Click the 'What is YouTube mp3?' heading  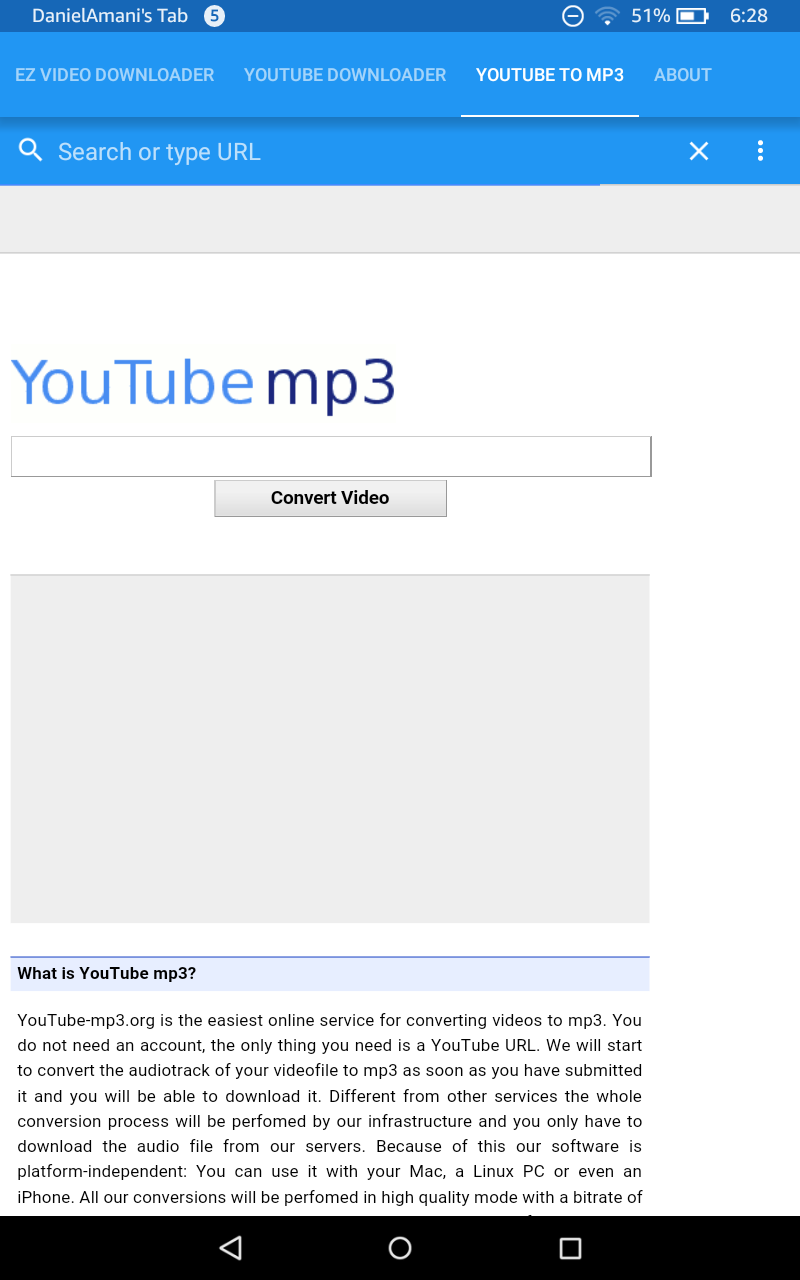[107, 972]
